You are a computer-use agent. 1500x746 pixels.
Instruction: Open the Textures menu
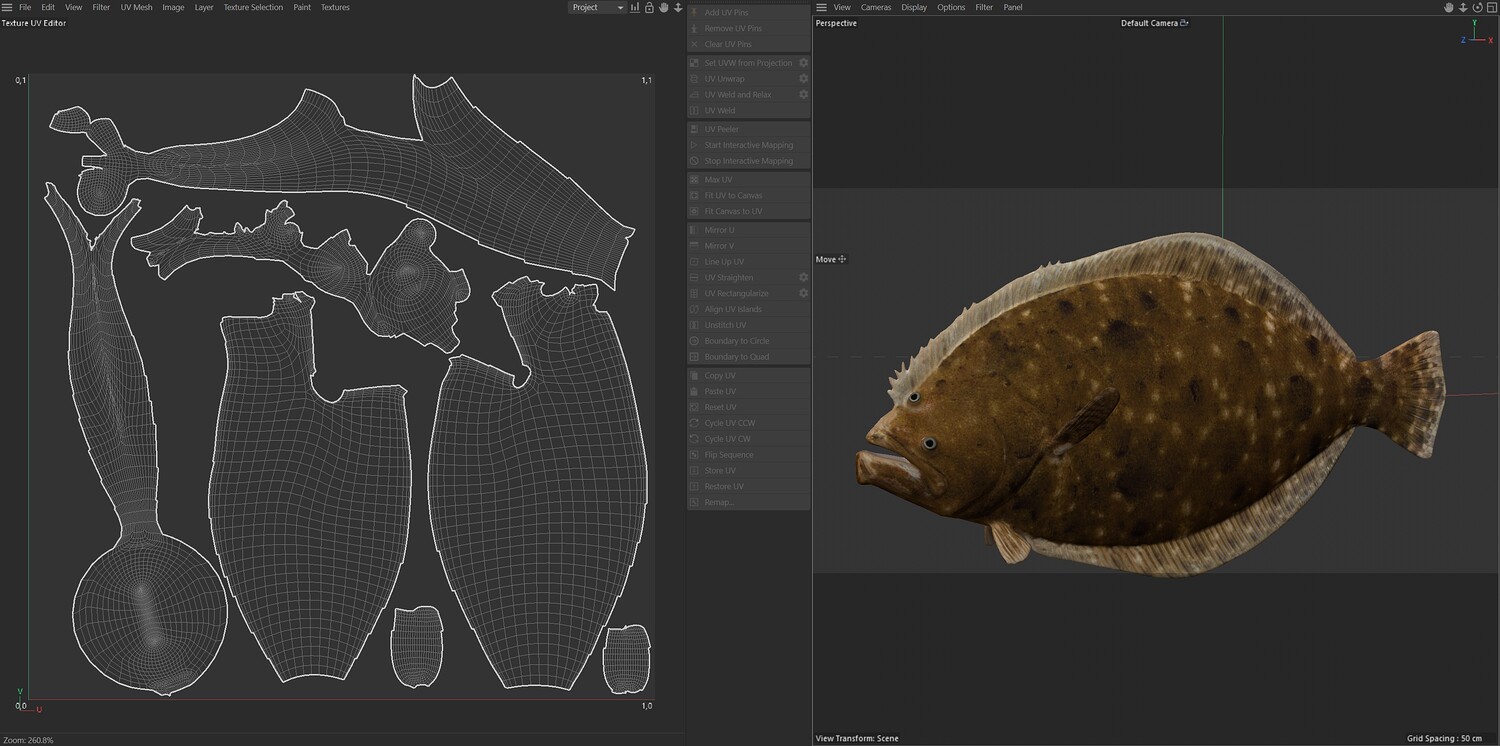pos(335,7)
